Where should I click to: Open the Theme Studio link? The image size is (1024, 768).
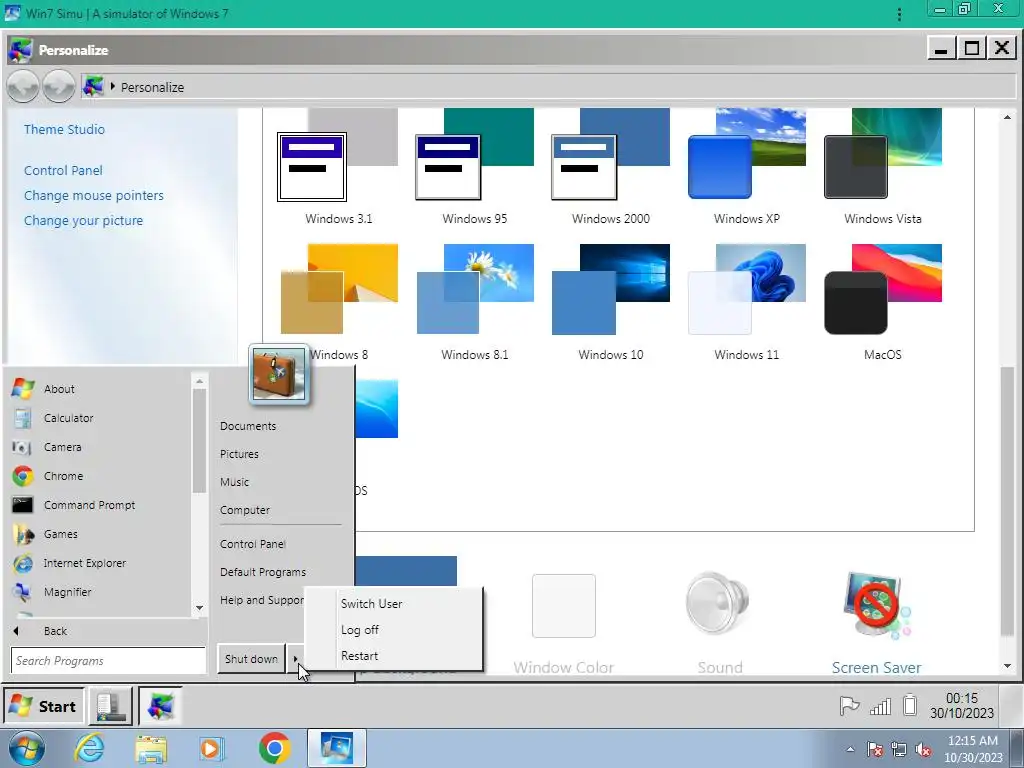pos(64,129)
